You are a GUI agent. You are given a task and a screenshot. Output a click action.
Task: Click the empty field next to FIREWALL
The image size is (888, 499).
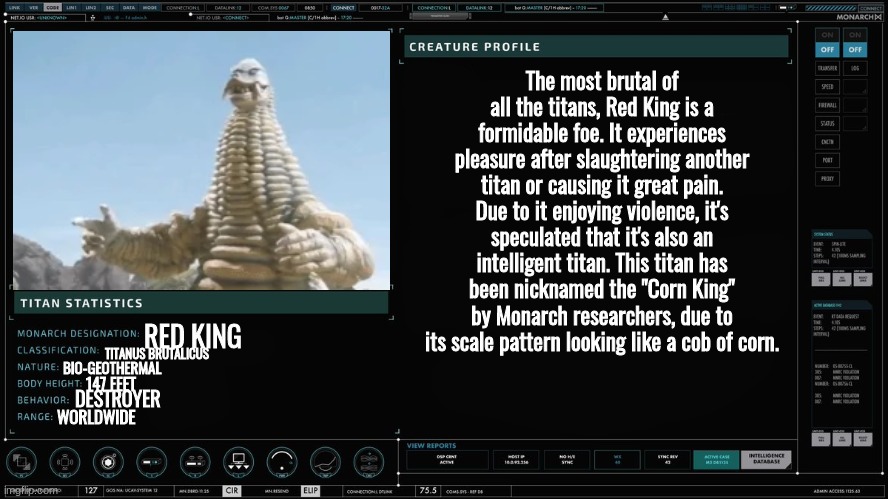coord(855,105)
